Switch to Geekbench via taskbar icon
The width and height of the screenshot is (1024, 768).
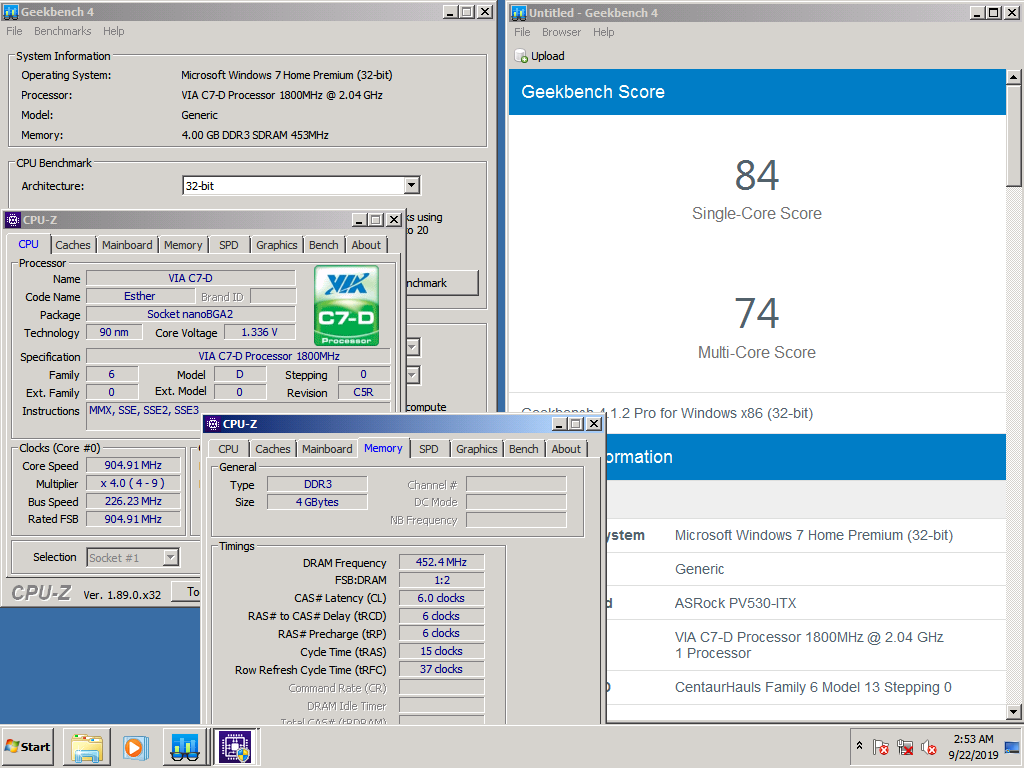tap(185, 746)
